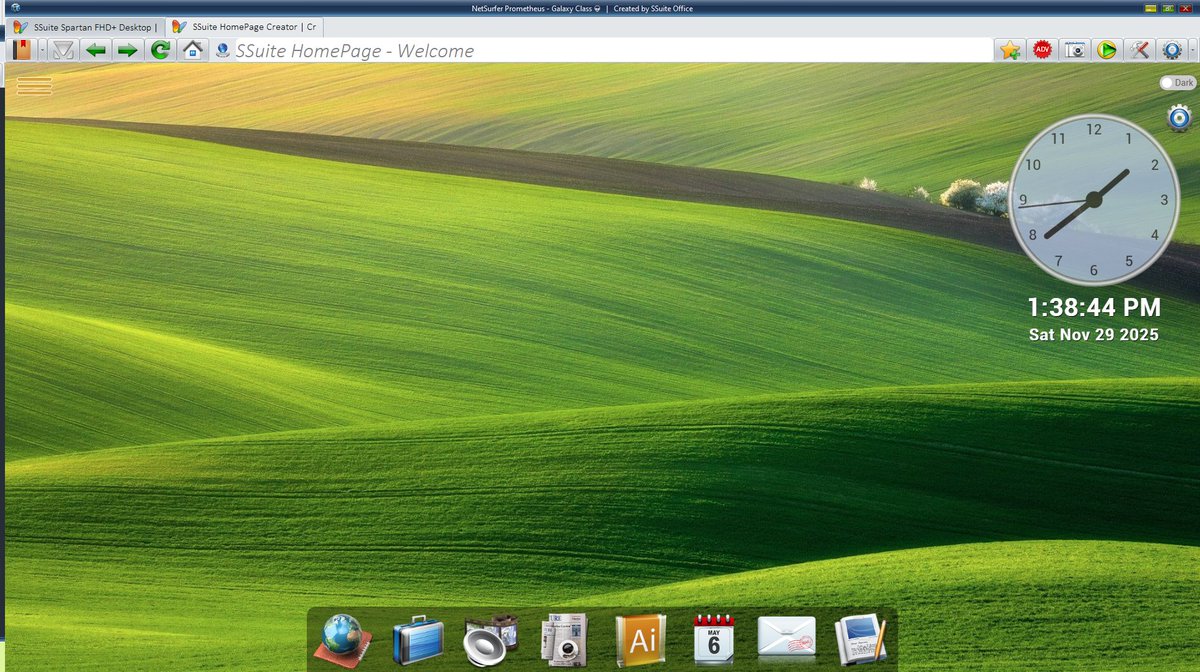The image size is (1200, 672).
Task: Go to the home page icon
Action: (x=191, y=49)
